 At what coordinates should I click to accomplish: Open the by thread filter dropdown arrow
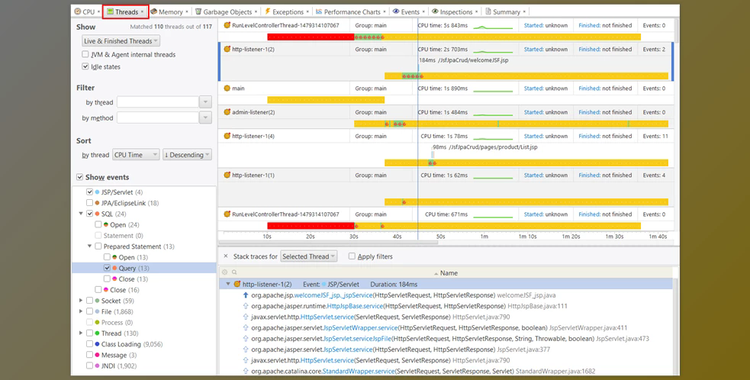click(205, 102)
